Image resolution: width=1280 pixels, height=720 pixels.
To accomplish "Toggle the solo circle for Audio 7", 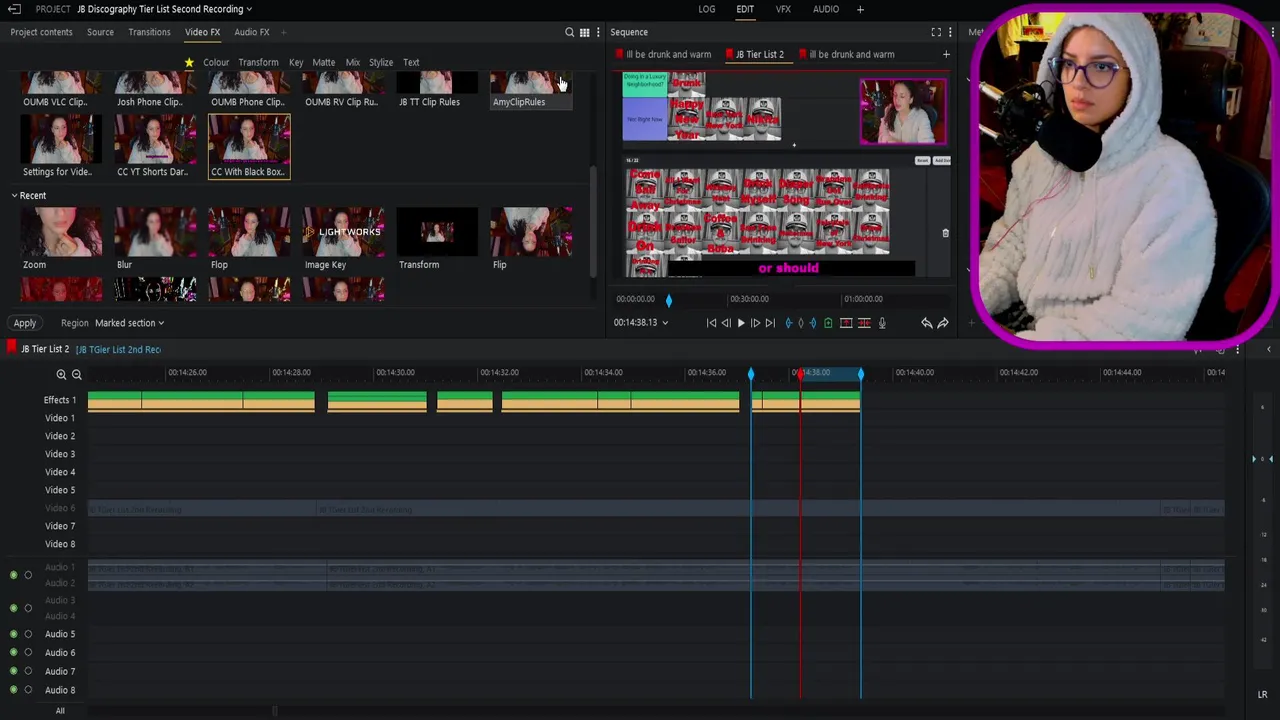I will [28, 671].
